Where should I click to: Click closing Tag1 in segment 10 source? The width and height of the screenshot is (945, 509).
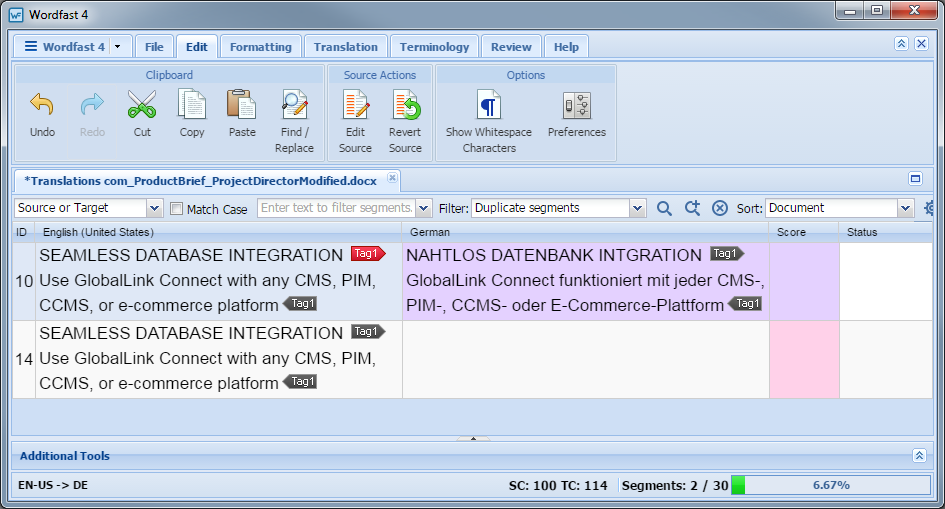(300, 304)
